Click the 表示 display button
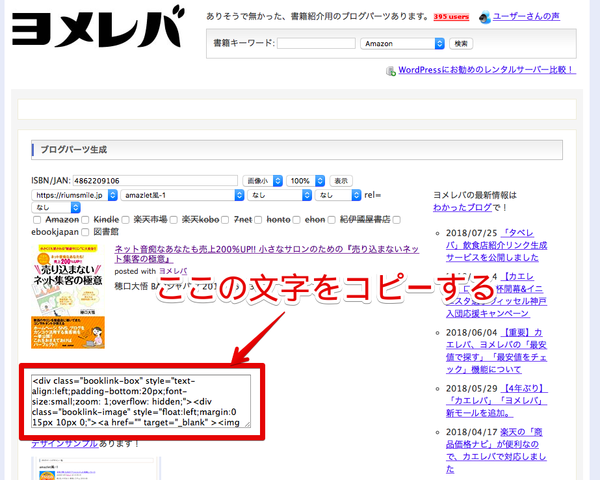The width and height of the screenshot is (600, 480). click(341, 181)
